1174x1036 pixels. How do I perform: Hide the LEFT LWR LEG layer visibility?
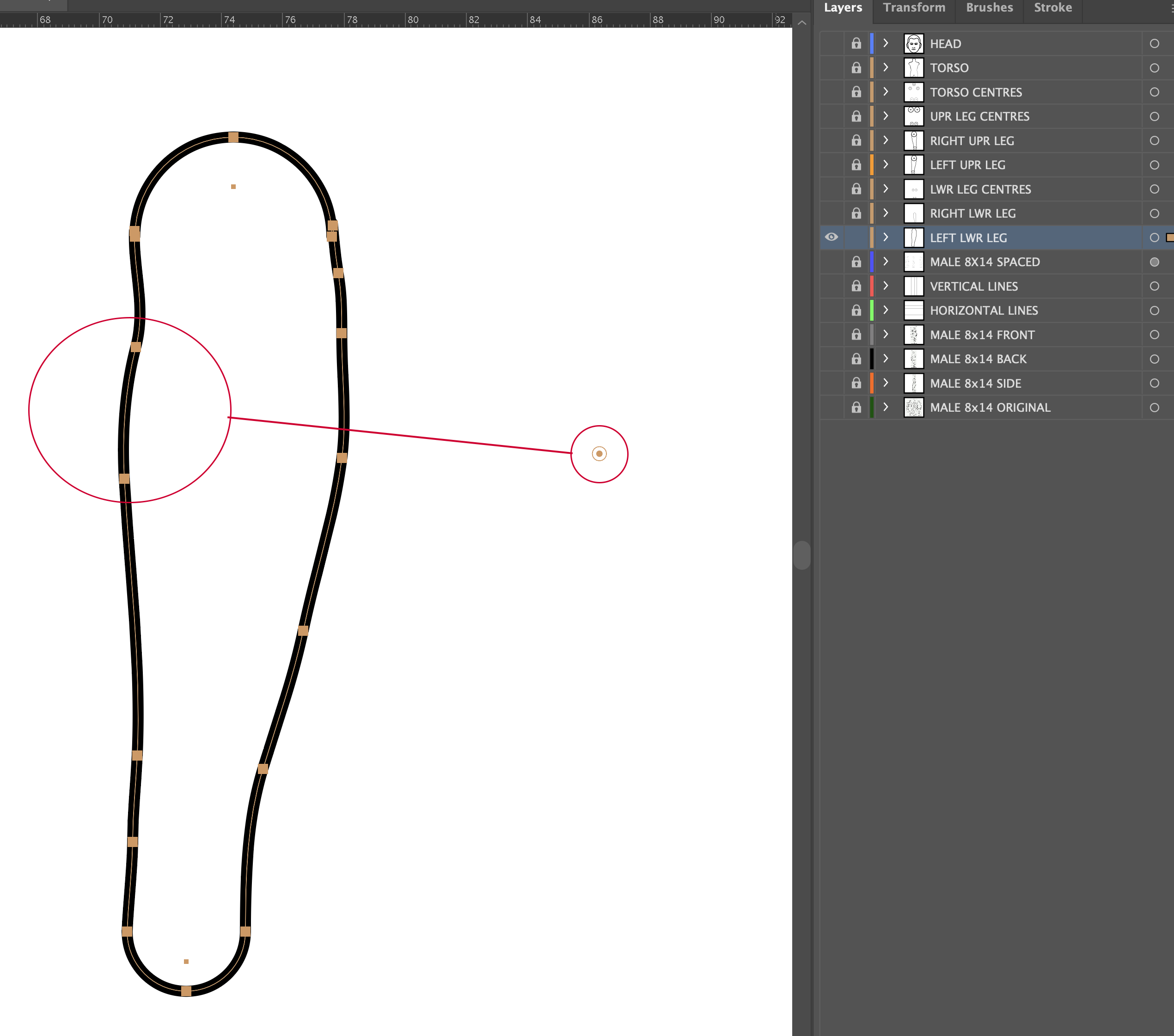click(832, 238)
